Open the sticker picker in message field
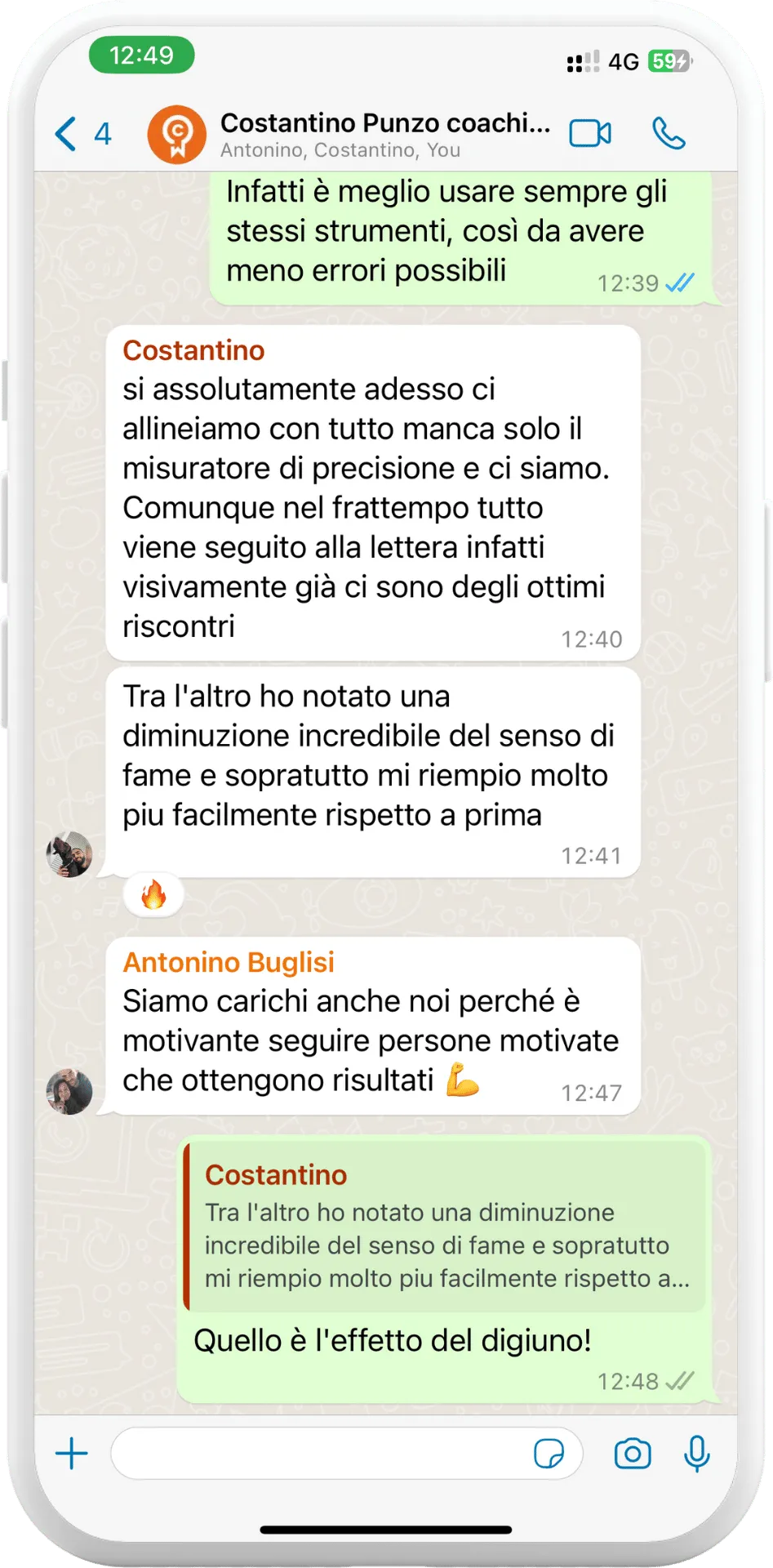This screenshot has height=1568, width=773. point(549,1454)
